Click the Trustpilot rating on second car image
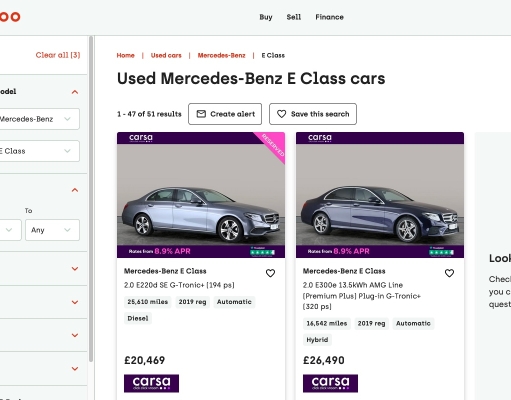 coord(441,252)
